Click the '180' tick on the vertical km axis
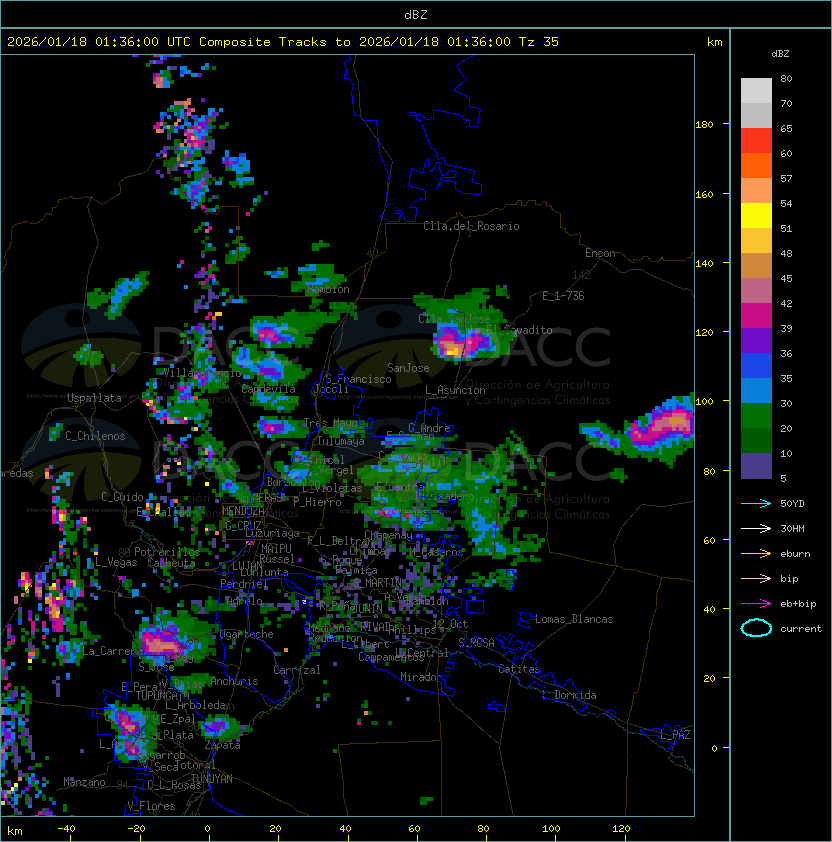Screen dimensions: 832x842 (x=704, y=125)
